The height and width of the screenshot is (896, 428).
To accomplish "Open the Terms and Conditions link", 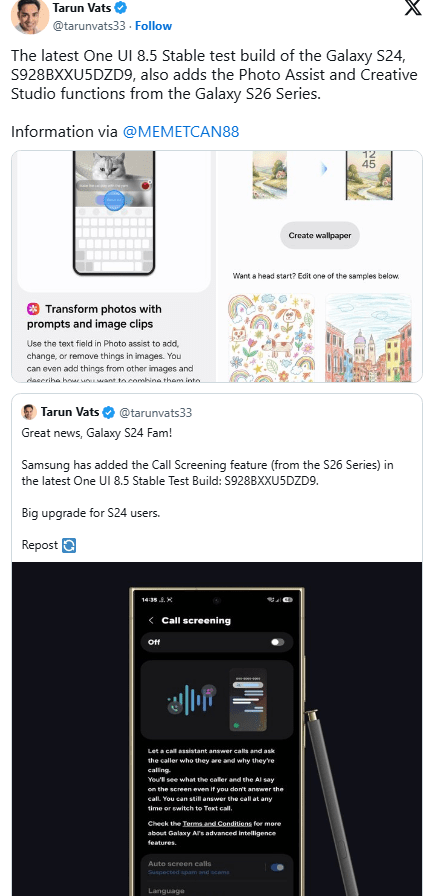I will click(217, 823).
